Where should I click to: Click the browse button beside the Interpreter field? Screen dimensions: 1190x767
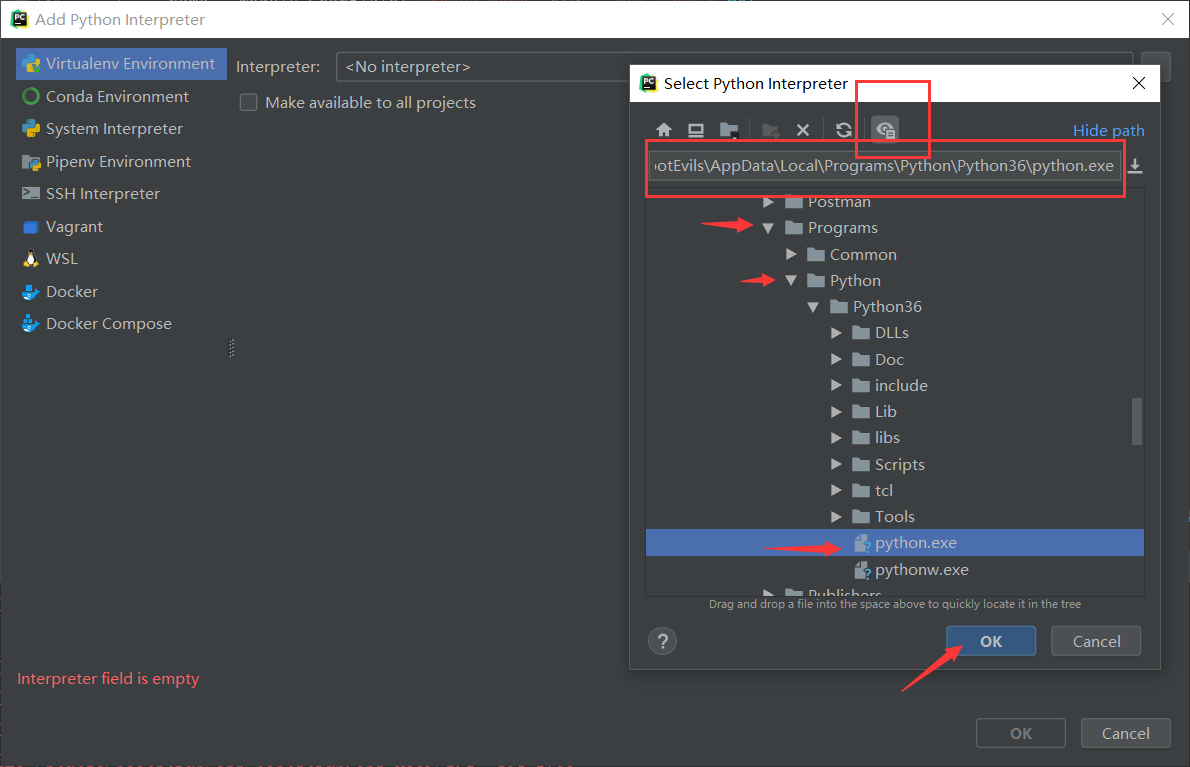[x=1155, y=66]
